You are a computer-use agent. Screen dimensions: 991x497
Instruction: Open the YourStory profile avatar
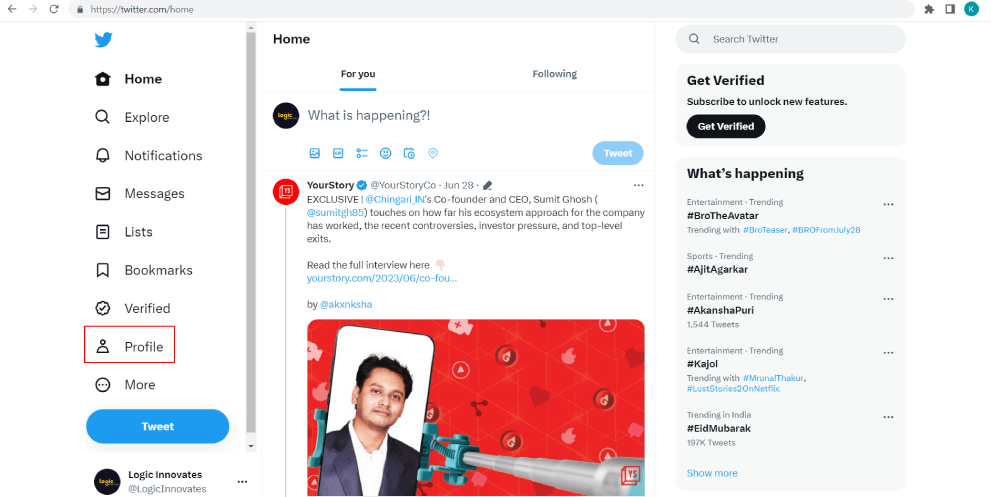tap(286, 192)
